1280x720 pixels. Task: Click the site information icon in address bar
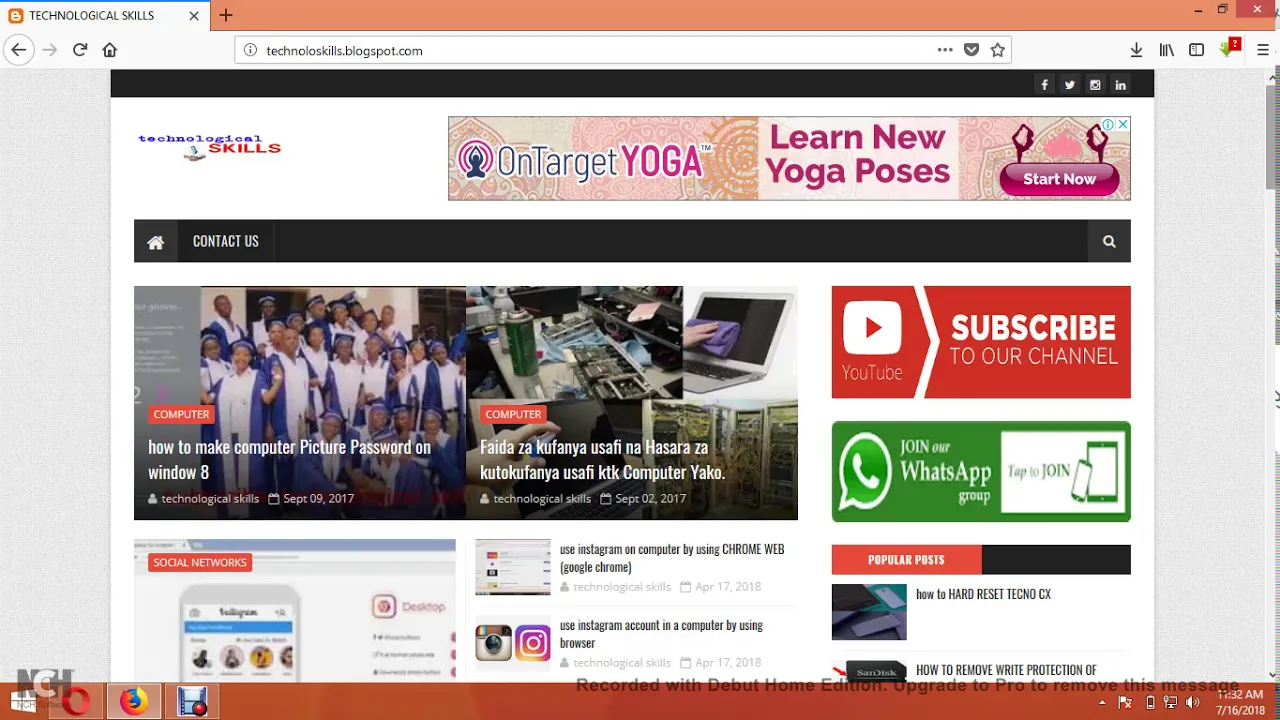pyautogui.click(x=250, y=50)
